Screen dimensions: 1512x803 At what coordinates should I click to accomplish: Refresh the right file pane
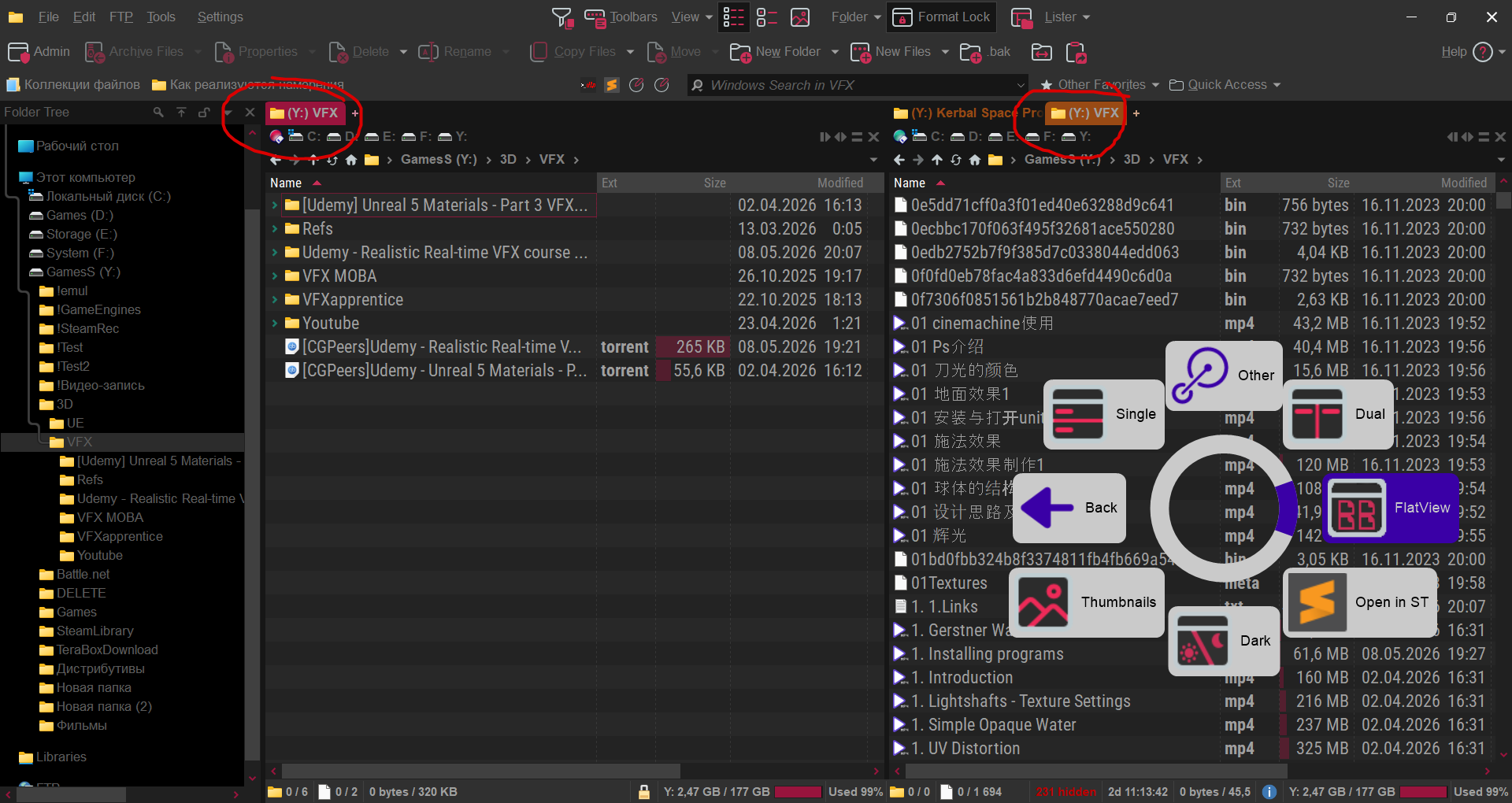click(956, 160)
